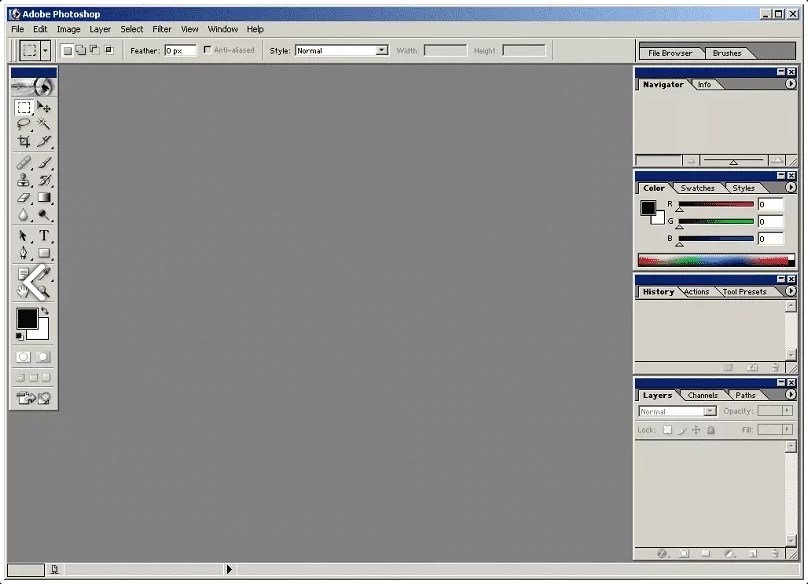This screenshot has width=808, height=584.
Task: Click the add layer mask icon
Action: [x=684, y=554]
